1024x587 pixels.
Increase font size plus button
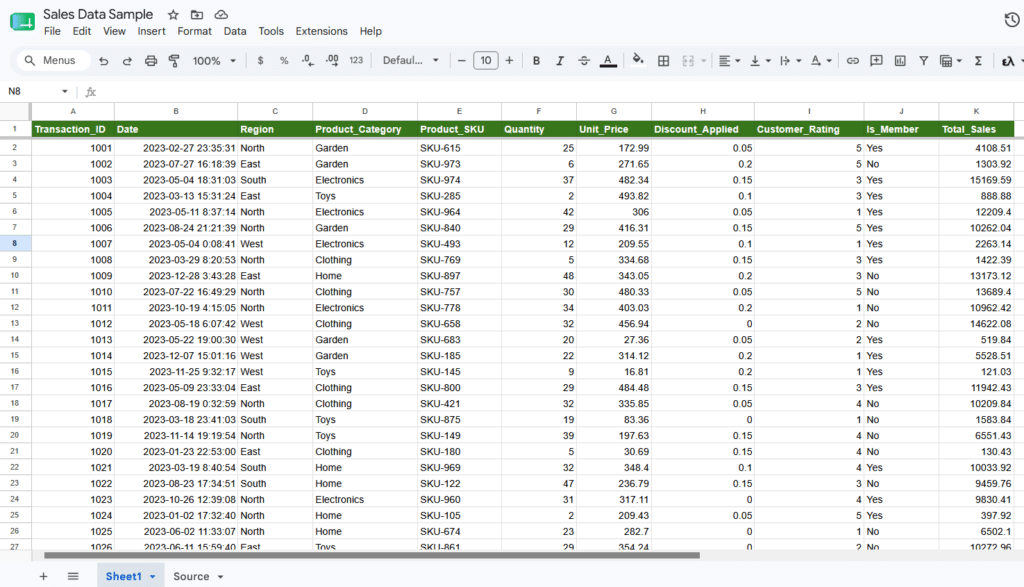coord(509,61)
